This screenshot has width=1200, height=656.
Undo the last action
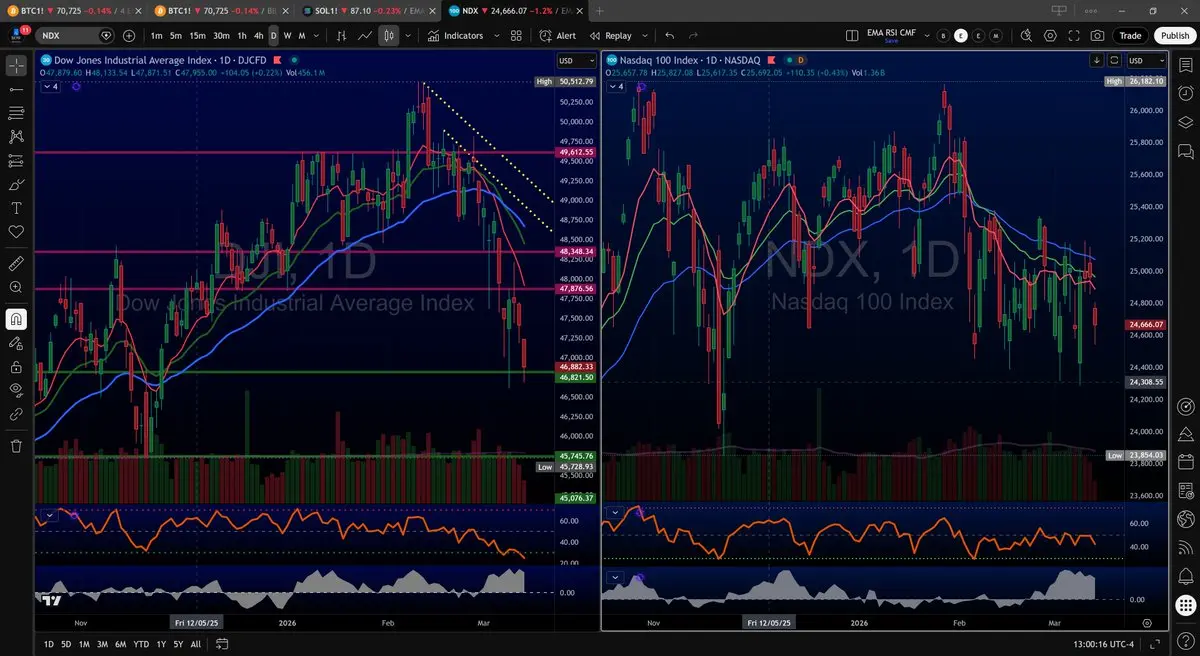tap(669, 35)
